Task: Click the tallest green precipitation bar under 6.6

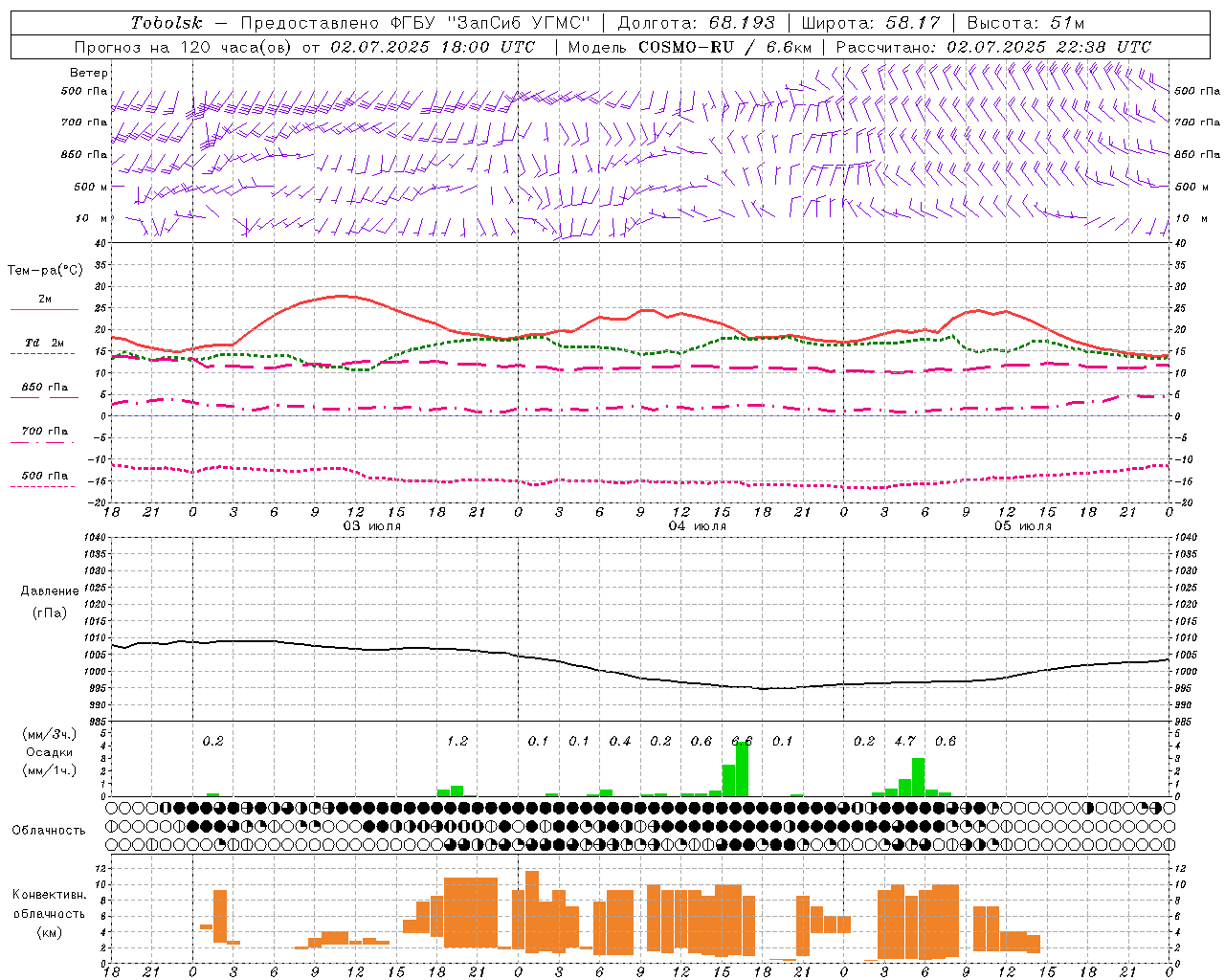Action: click(742, 769)
